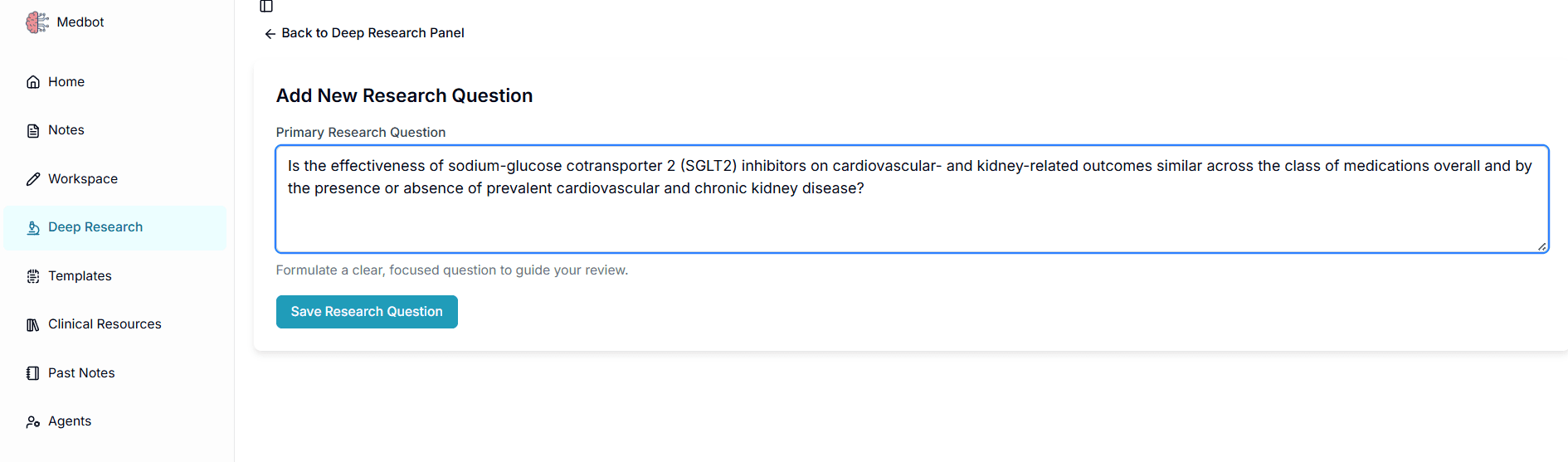The height and width of the screenshot is (462, 1568).
Task: Click the Home house icon
Action: pyautogui.click(x=33, y=82)
